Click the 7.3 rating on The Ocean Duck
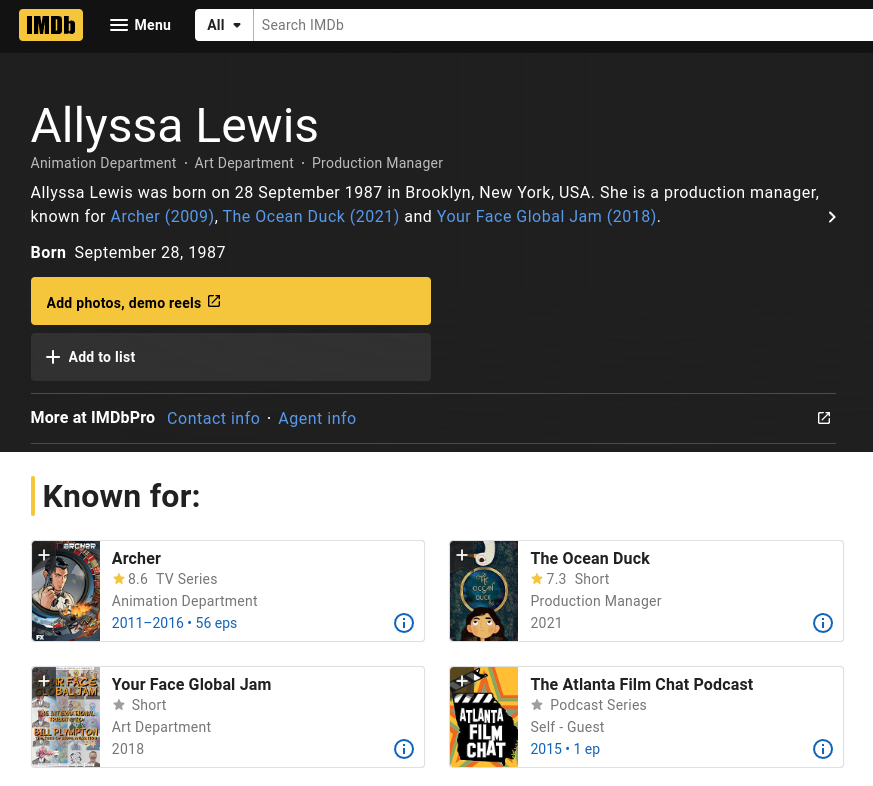The height and width of the screenshot is (786, 873). [x=549, y=579]
